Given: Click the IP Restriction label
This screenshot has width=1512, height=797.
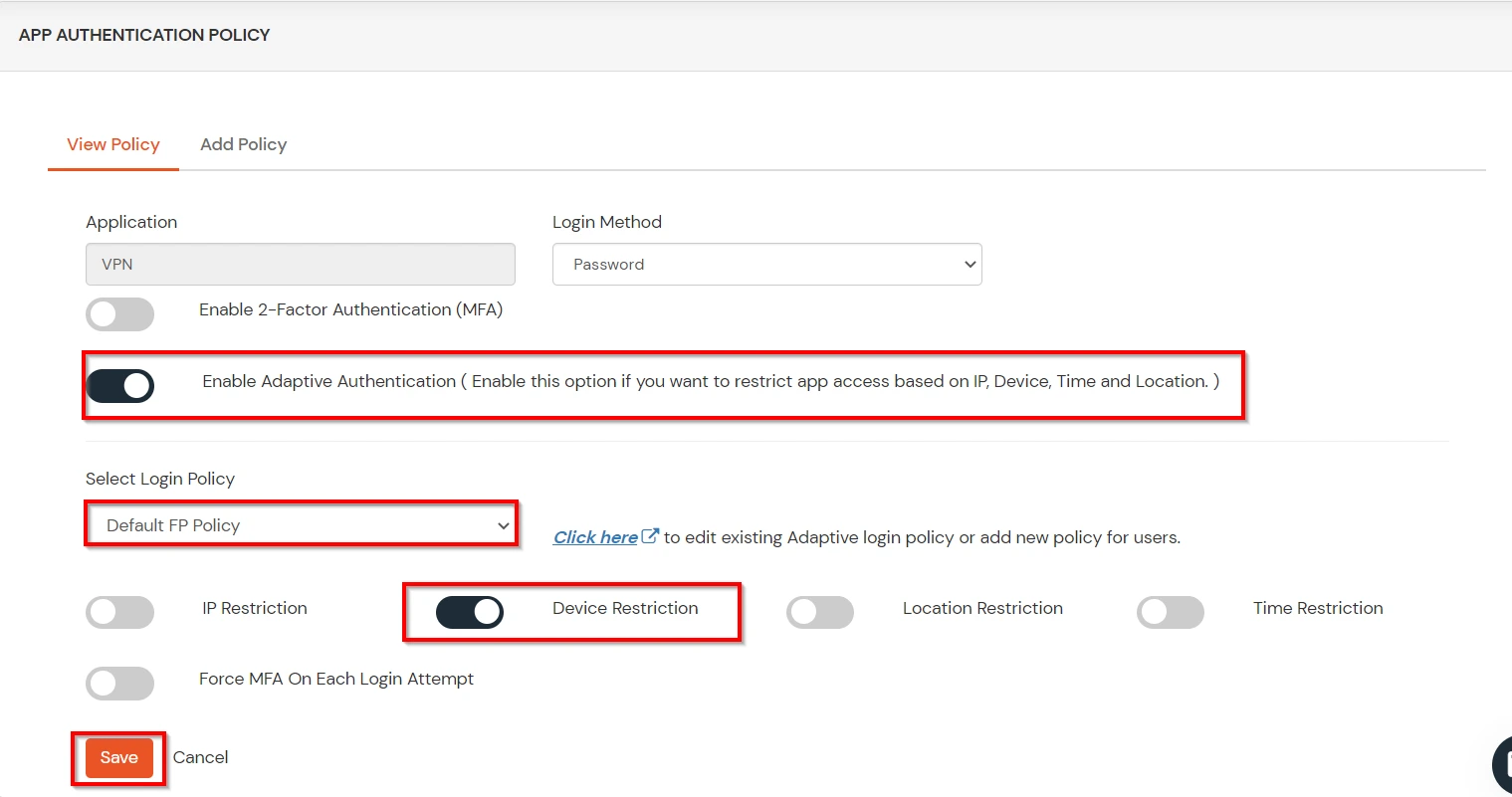Looking at the screenshot, I should coord(255,608).
